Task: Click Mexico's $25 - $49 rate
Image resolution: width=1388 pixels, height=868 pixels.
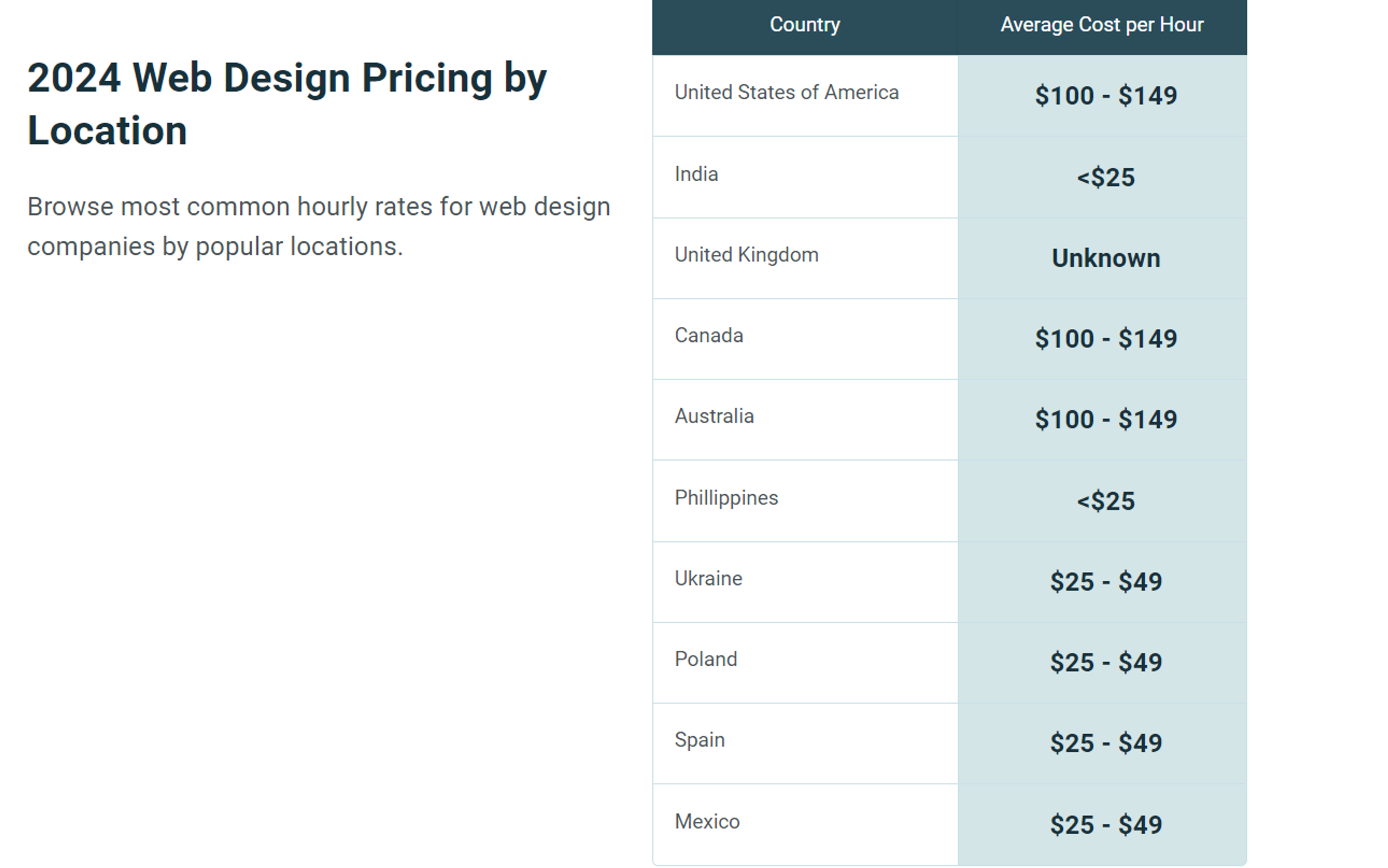Action: (x=1105, y=824)
